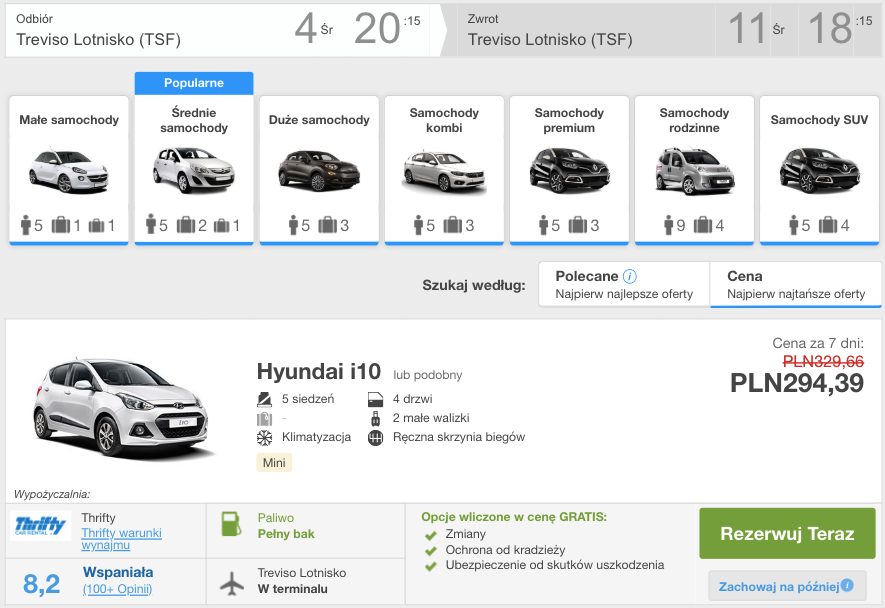The width and height of the screenshot is (885, 608).
Task: Click Zachowaj na później button
Action: [787, 586]
